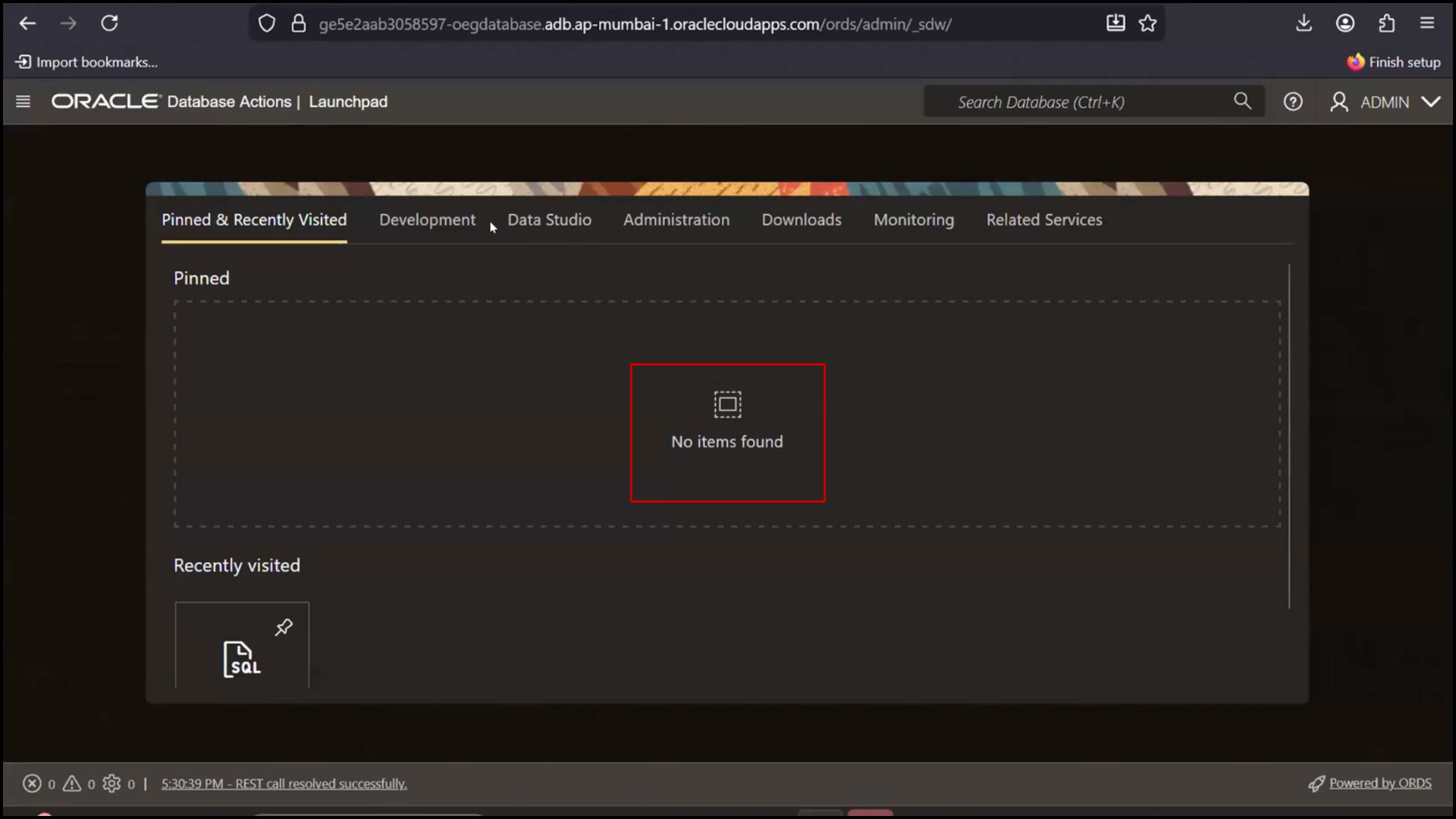
Task: Open the browser downloads icon
Action: [x=1304, y=23]
